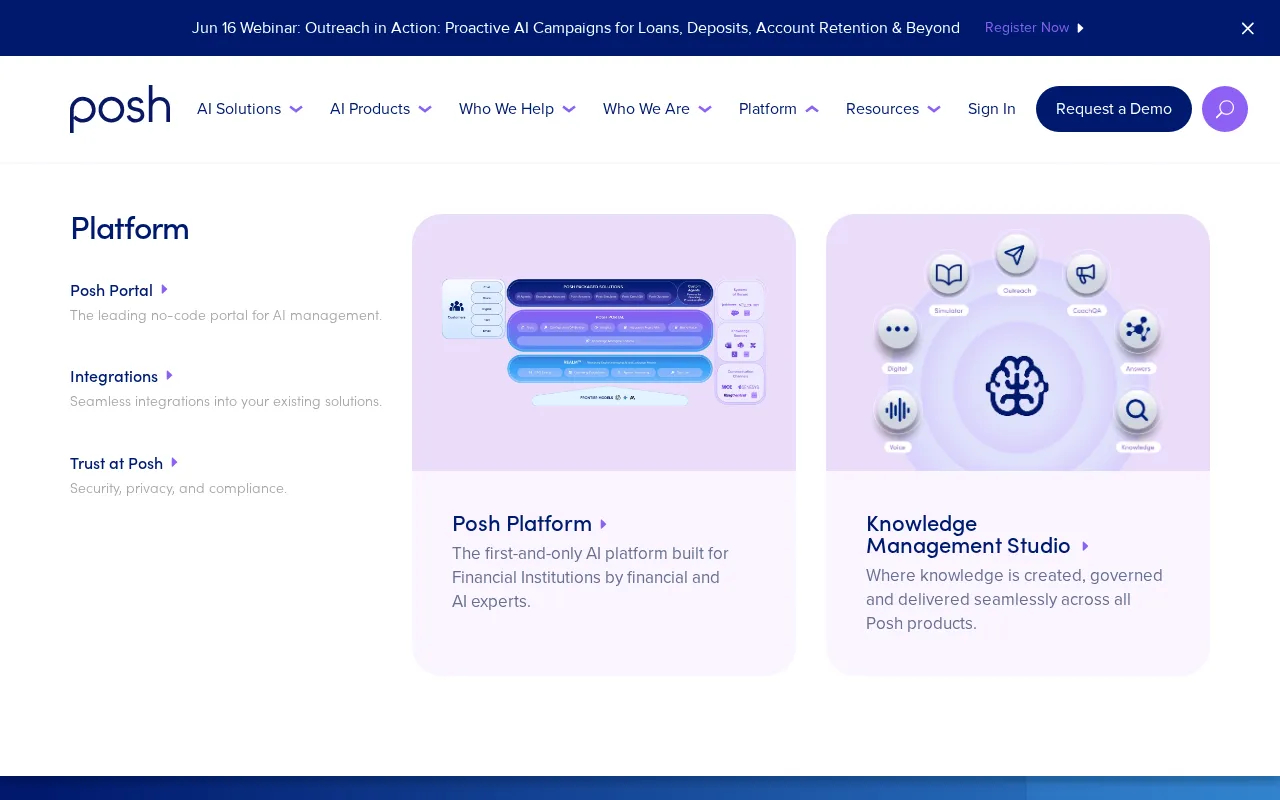The image size is (1280, 800).
Task: Click the arrow next to Posh Platform
Action: pos(603,524)
